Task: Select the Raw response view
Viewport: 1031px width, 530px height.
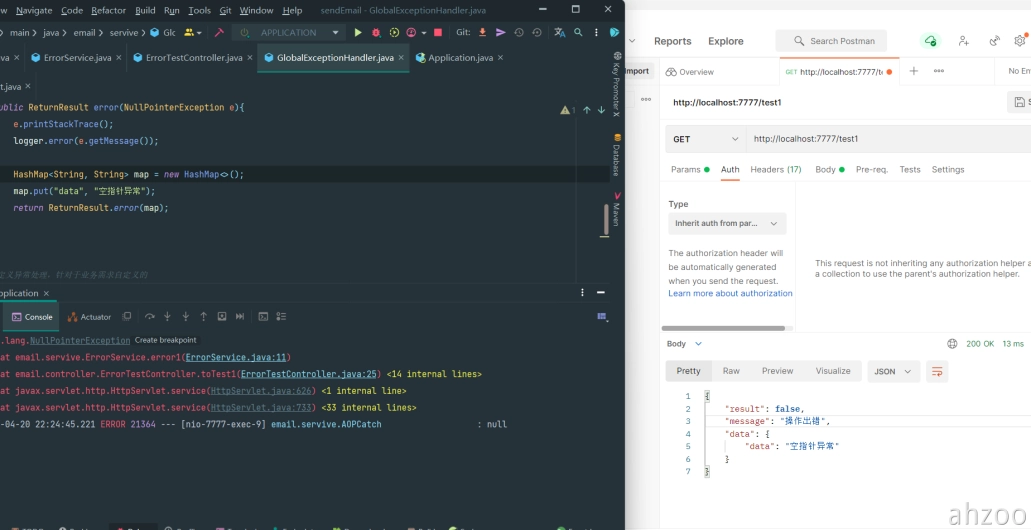Action: 731,371
